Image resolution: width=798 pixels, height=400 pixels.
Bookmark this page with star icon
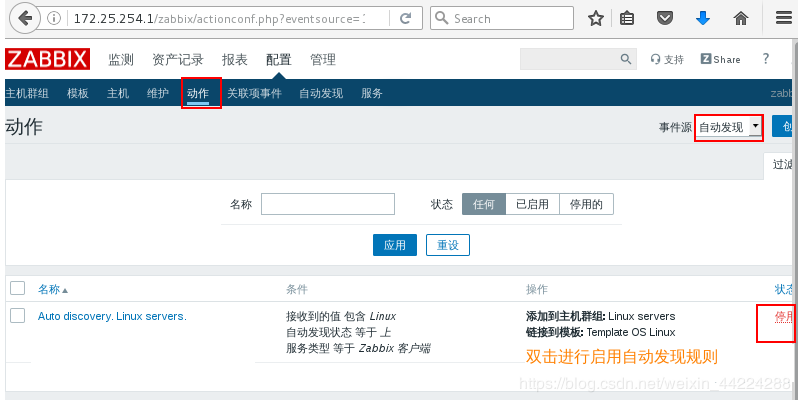pyautogui.click(x=595, y=19)
